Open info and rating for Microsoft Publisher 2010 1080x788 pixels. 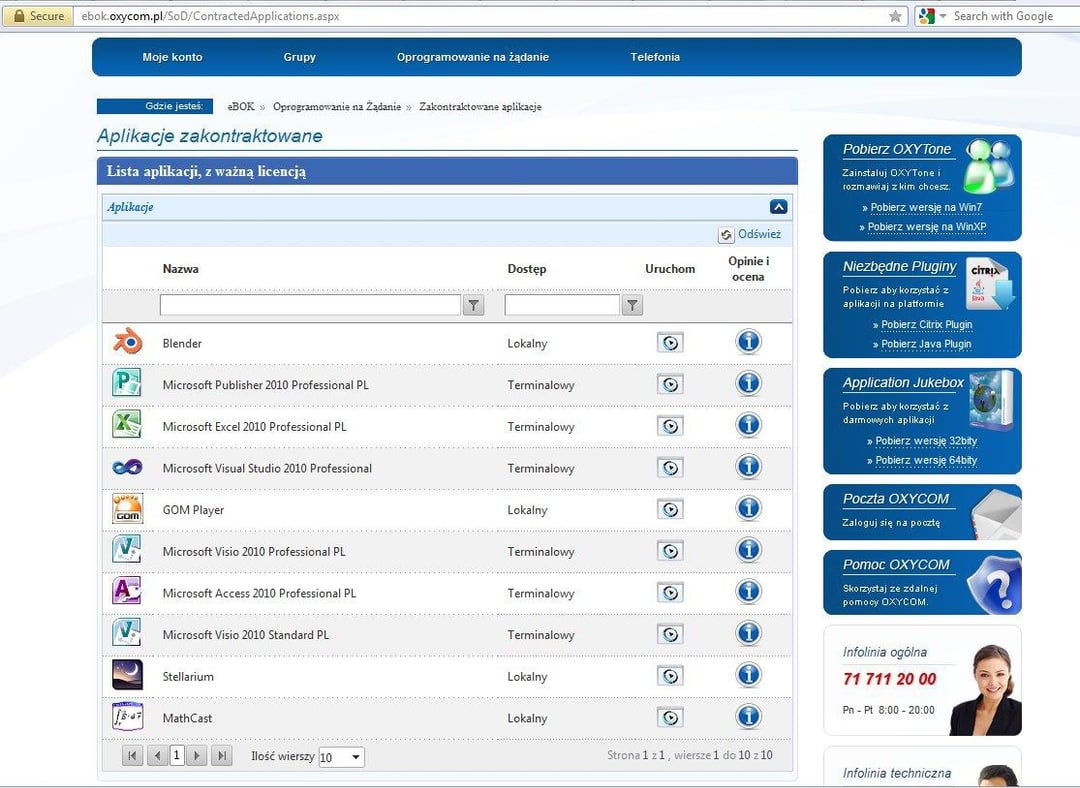tap(748, 384)
